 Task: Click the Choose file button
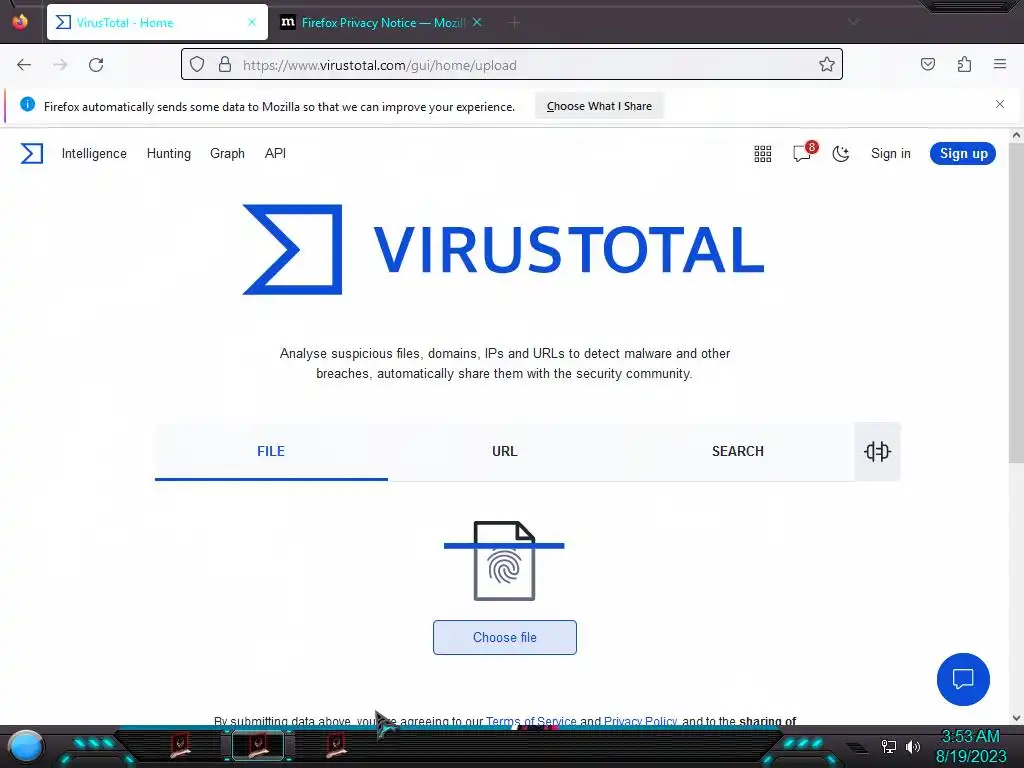[x=505, y=637]
